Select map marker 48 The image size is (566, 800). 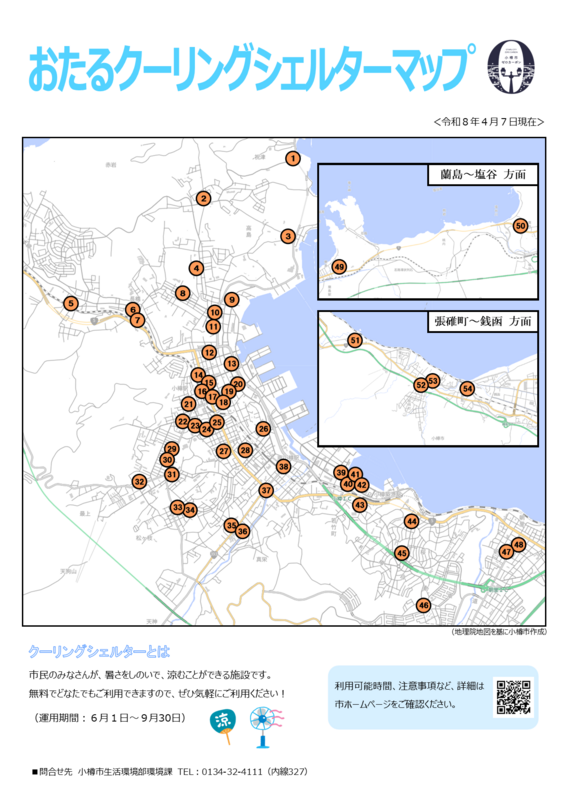point(519,544)
